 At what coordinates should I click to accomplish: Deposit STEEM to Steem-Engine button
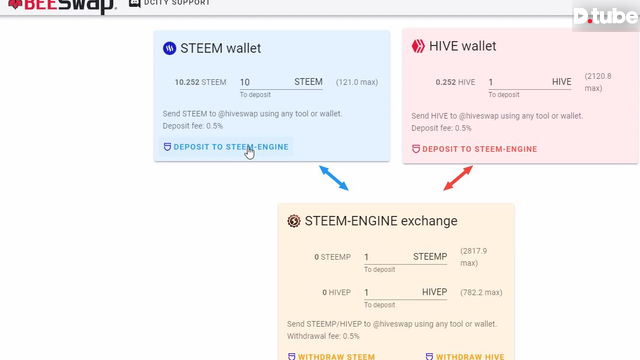click(226, 147)
